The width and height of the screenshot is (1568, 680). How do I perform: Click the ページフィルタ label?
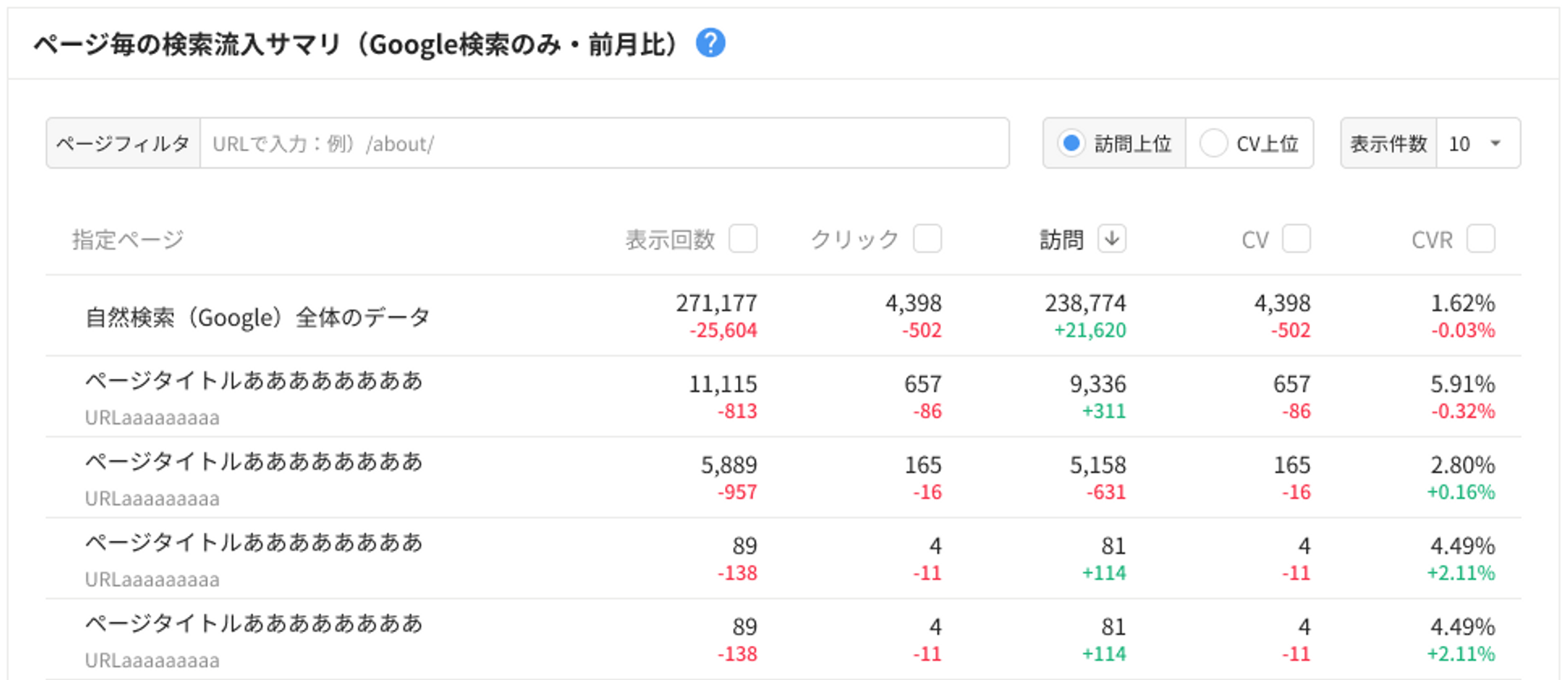click(x=123, y=143)
